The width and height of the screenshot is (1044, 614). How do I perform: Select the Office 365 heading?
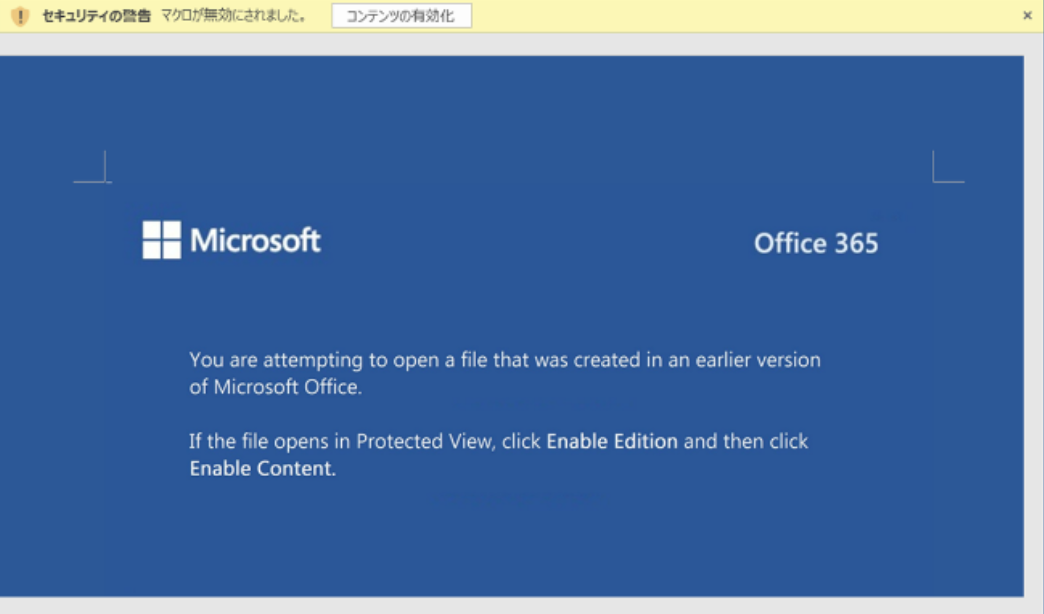[x=816, y=244]
